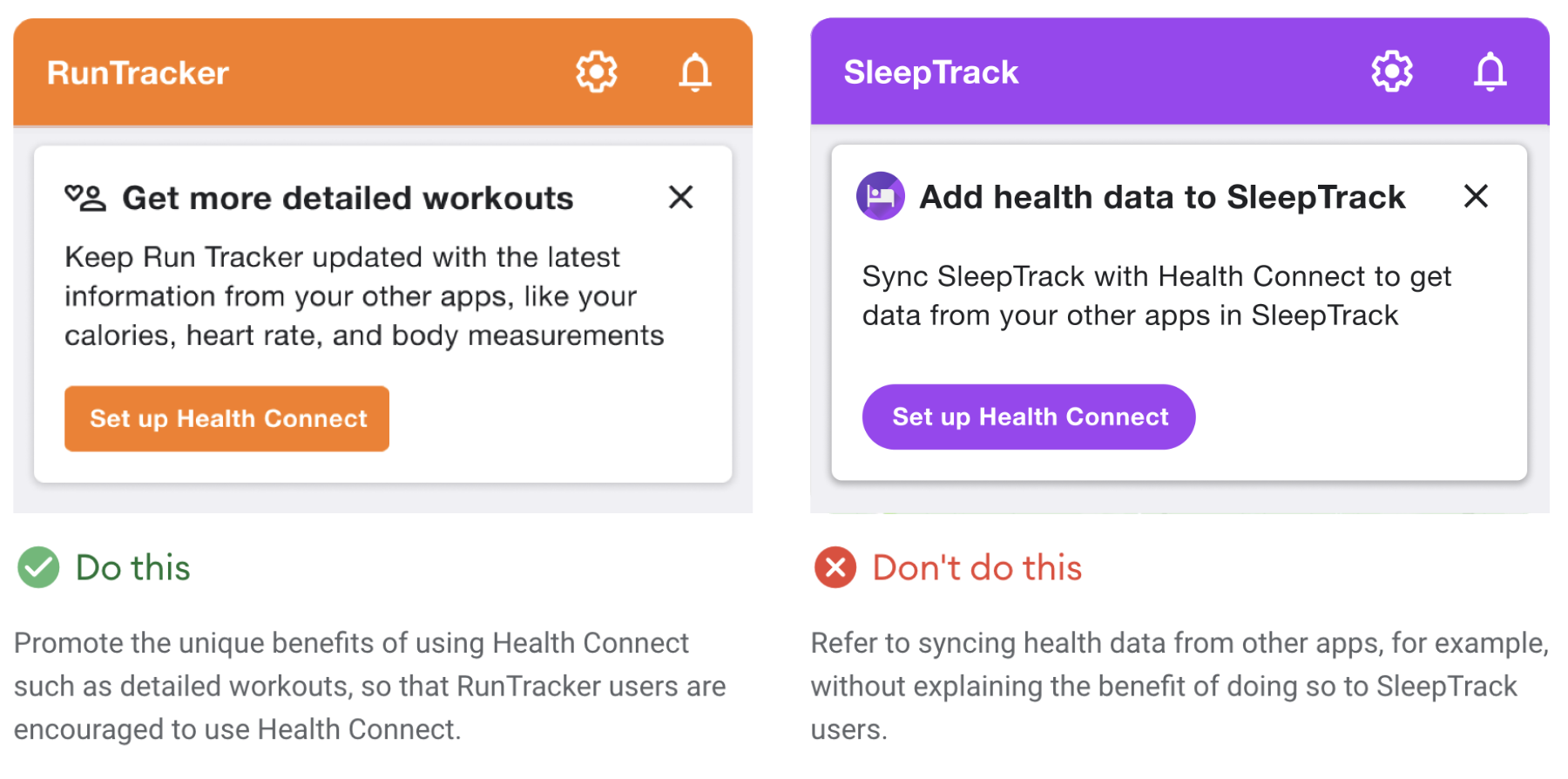Select the 'Do this' label text
Viewport: 1568px width, 779px height.
tap(132, 567)
